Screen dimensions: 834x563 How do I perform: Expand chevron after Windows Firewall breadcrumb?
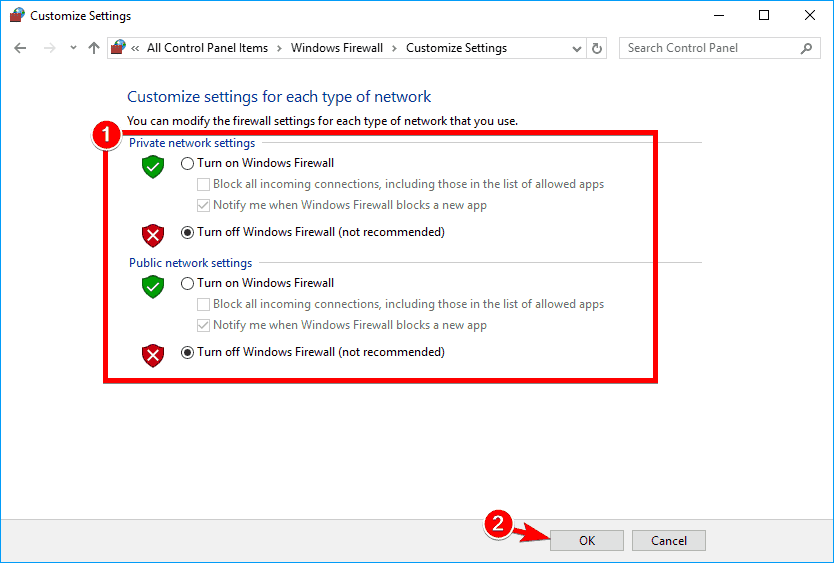tap(394, 48)
